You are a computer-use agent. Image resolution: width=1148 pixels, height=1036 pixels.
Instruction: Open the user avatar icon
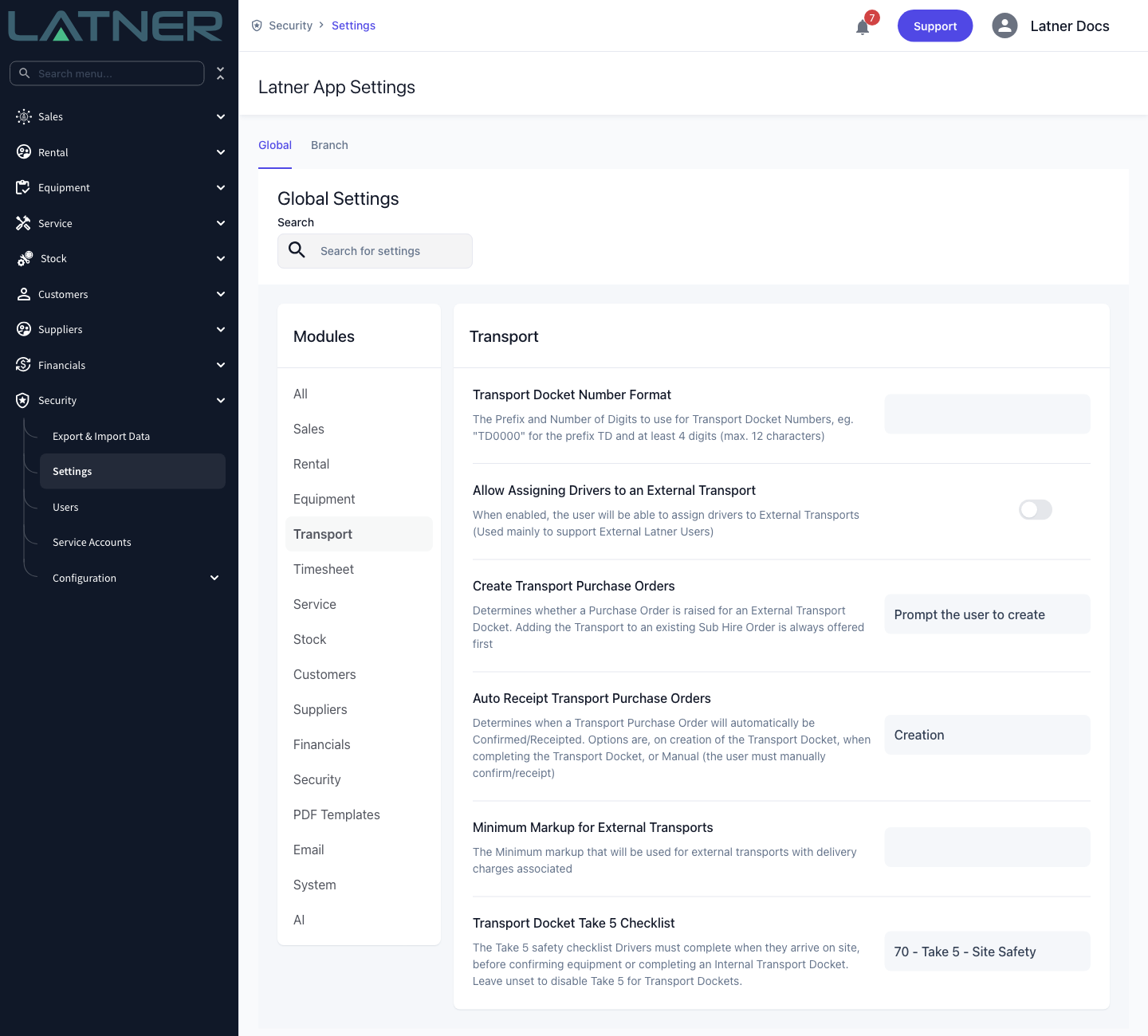point(1005,26)
